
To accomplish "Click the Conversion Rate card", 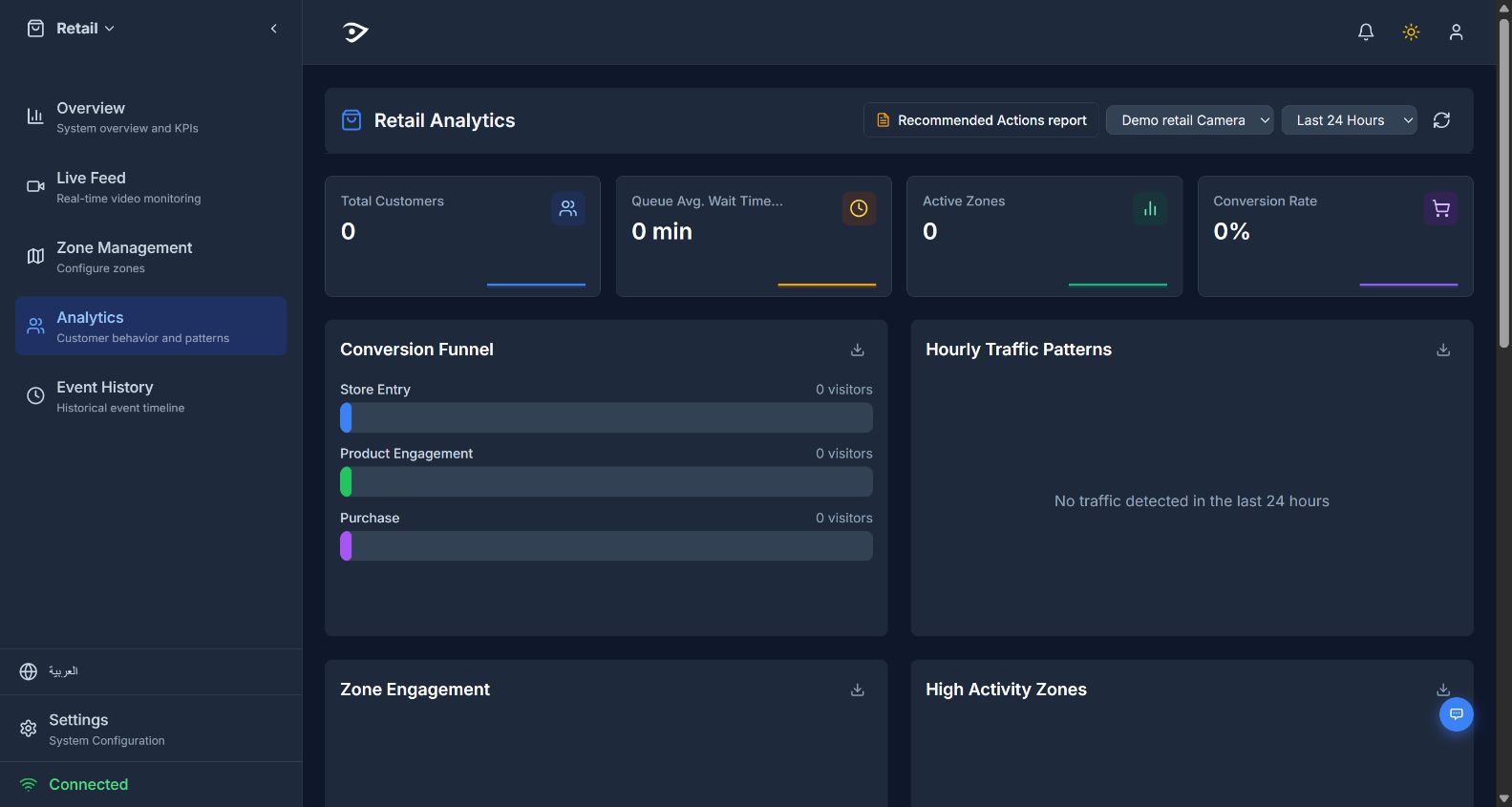I will [1335, 236].
